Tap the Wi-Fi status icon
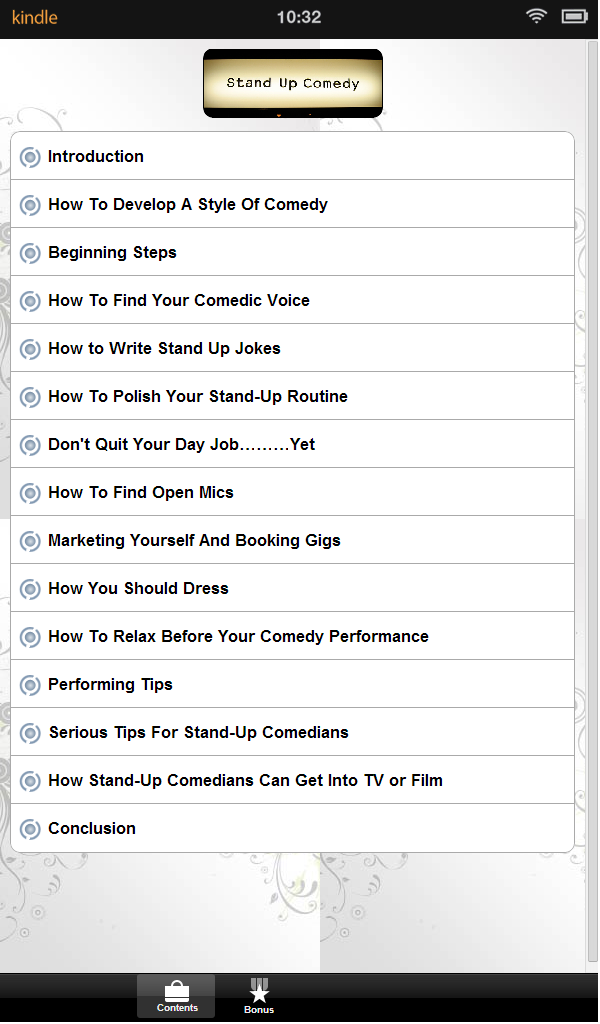The image size is (600, 1024). tap(537, 17)
